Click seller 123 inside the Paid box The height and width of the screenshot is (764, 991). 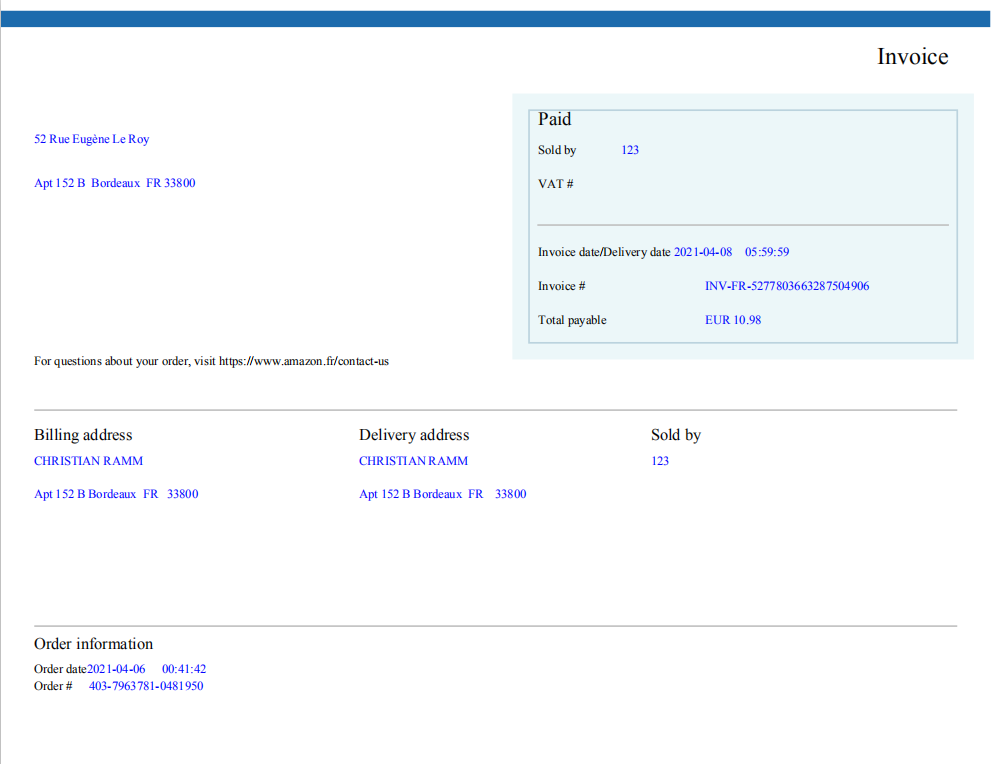630,150
